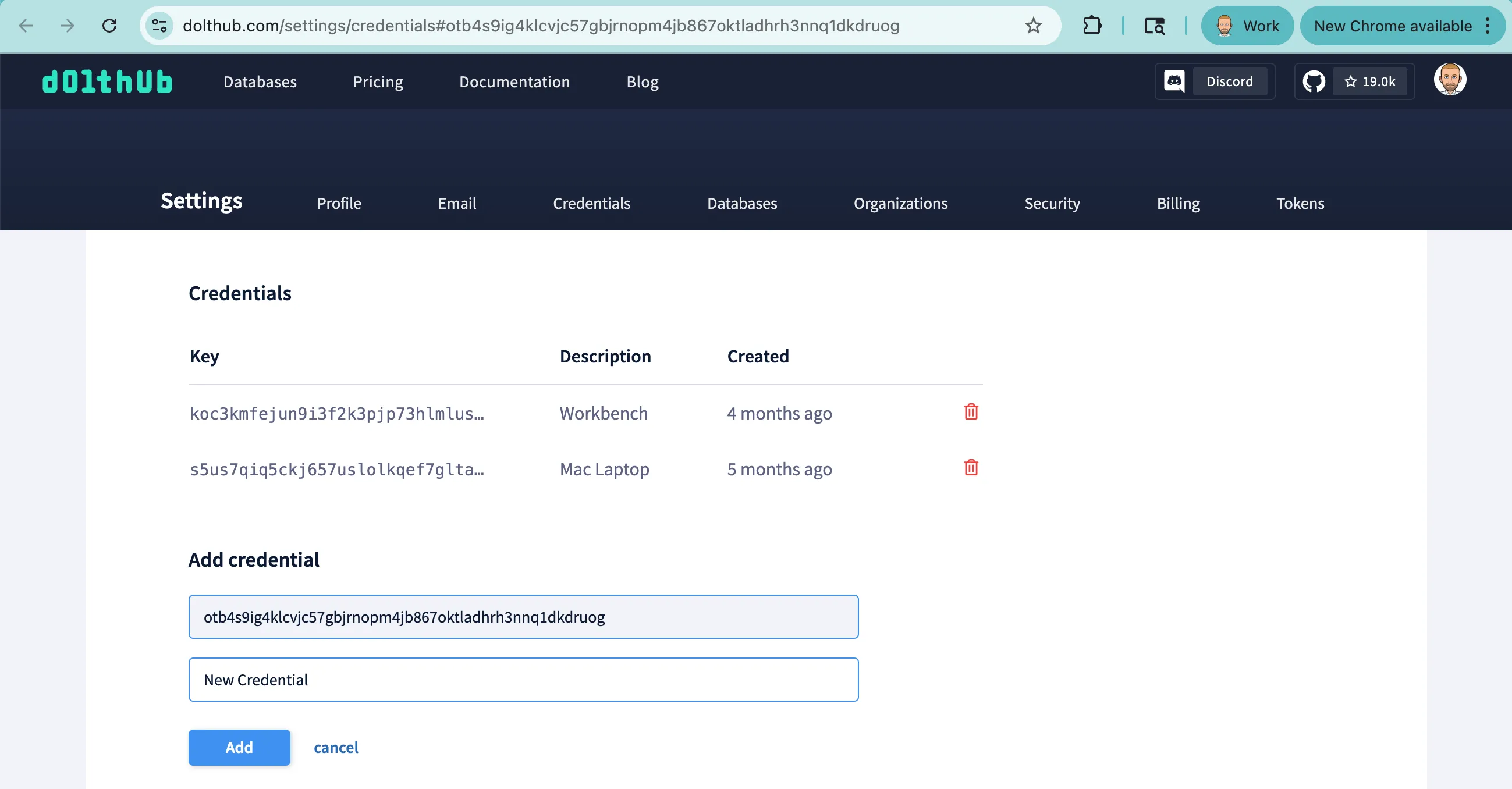
Task: Bookmark the page with the star icon
Action: pyautogui.click(x=1032, y=26)
